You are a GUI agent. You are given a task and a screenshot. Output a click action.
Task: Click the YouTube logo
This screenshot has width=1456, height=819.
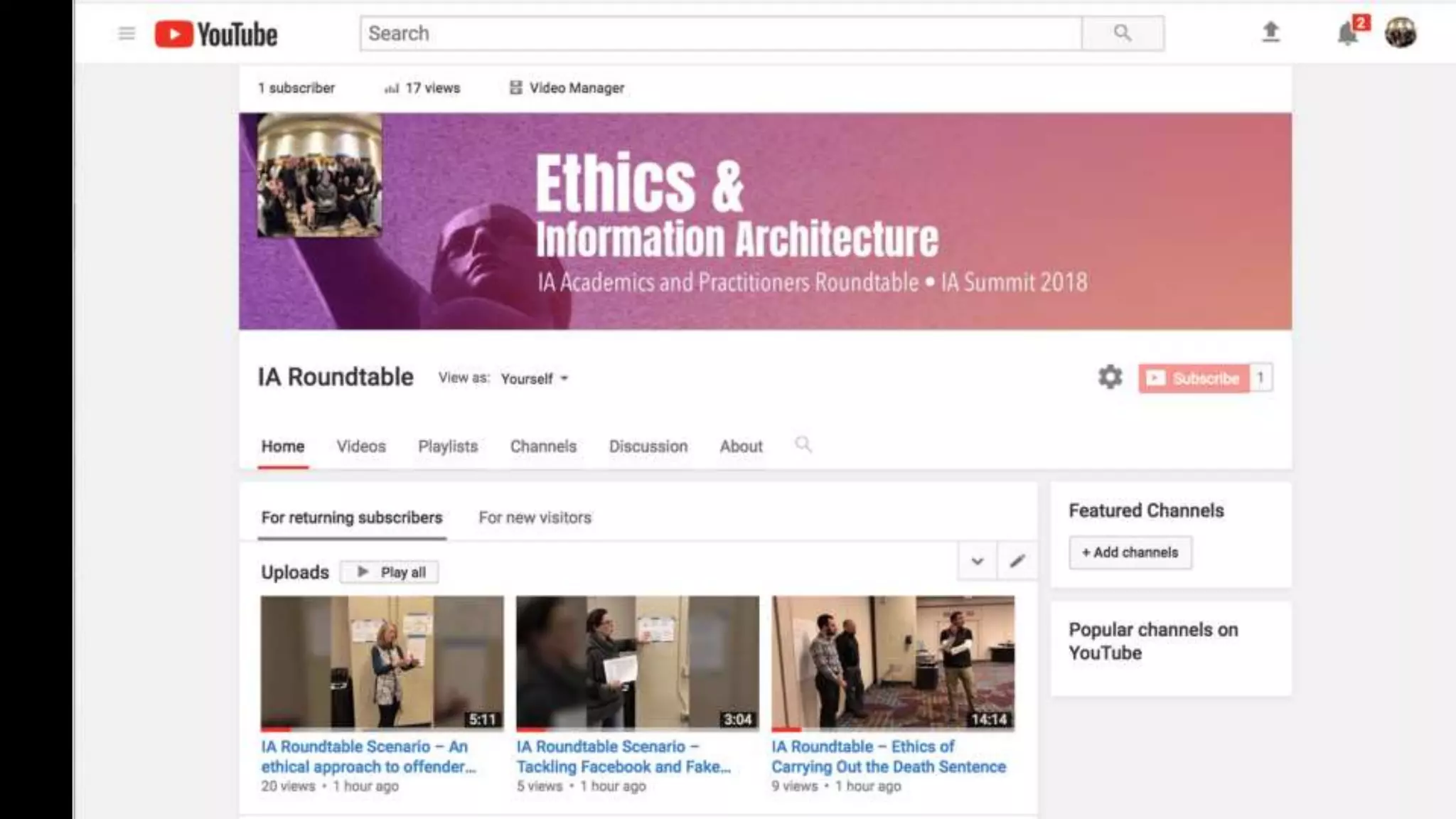coord(216,34)
